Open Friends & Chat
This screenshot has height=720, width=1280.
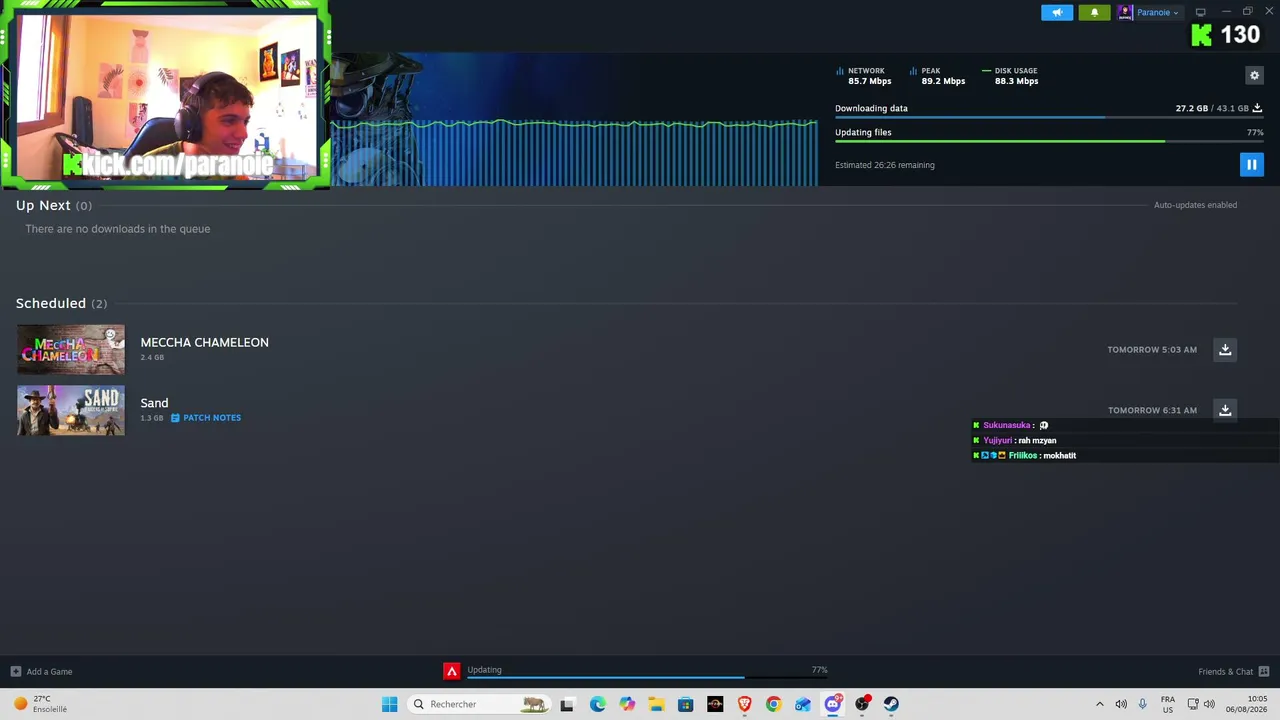coord(1225,671)
